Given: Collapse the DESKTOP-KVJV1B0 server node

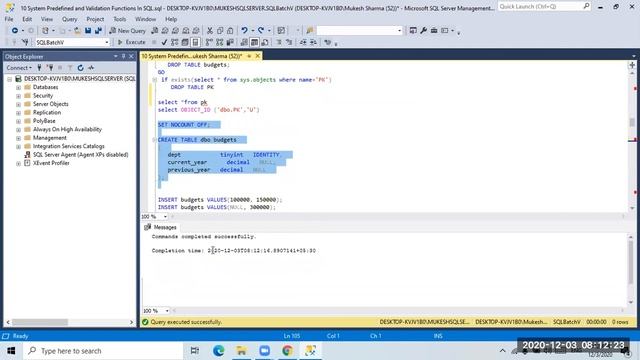Looking at the screenshot, I should click(x=9, y=79).
